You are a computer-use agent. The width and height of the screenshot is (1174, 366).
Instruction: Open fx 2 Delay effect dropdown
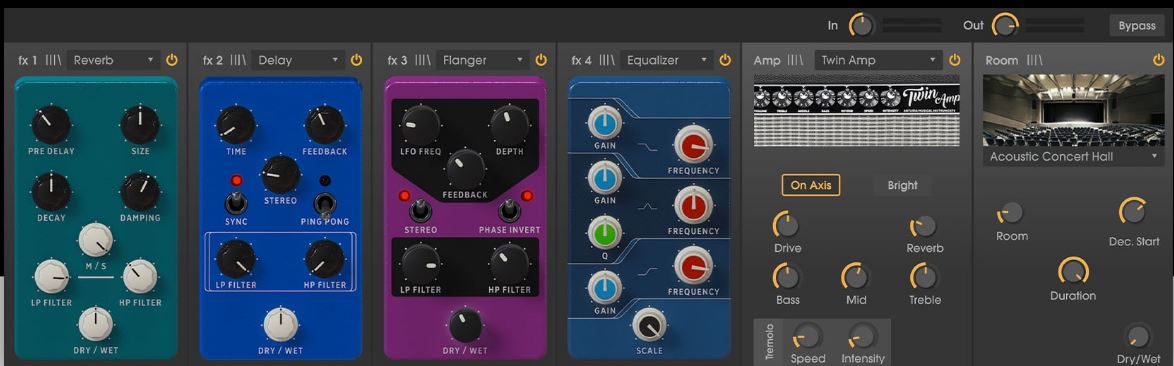pos(298,60)
